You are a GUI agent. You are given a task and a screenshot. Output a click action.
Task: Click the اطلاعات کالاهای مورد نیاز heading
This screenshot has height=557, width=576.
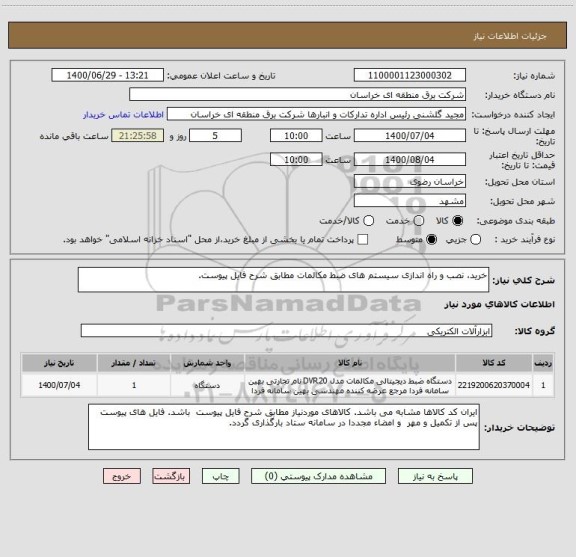click(500, 304)
